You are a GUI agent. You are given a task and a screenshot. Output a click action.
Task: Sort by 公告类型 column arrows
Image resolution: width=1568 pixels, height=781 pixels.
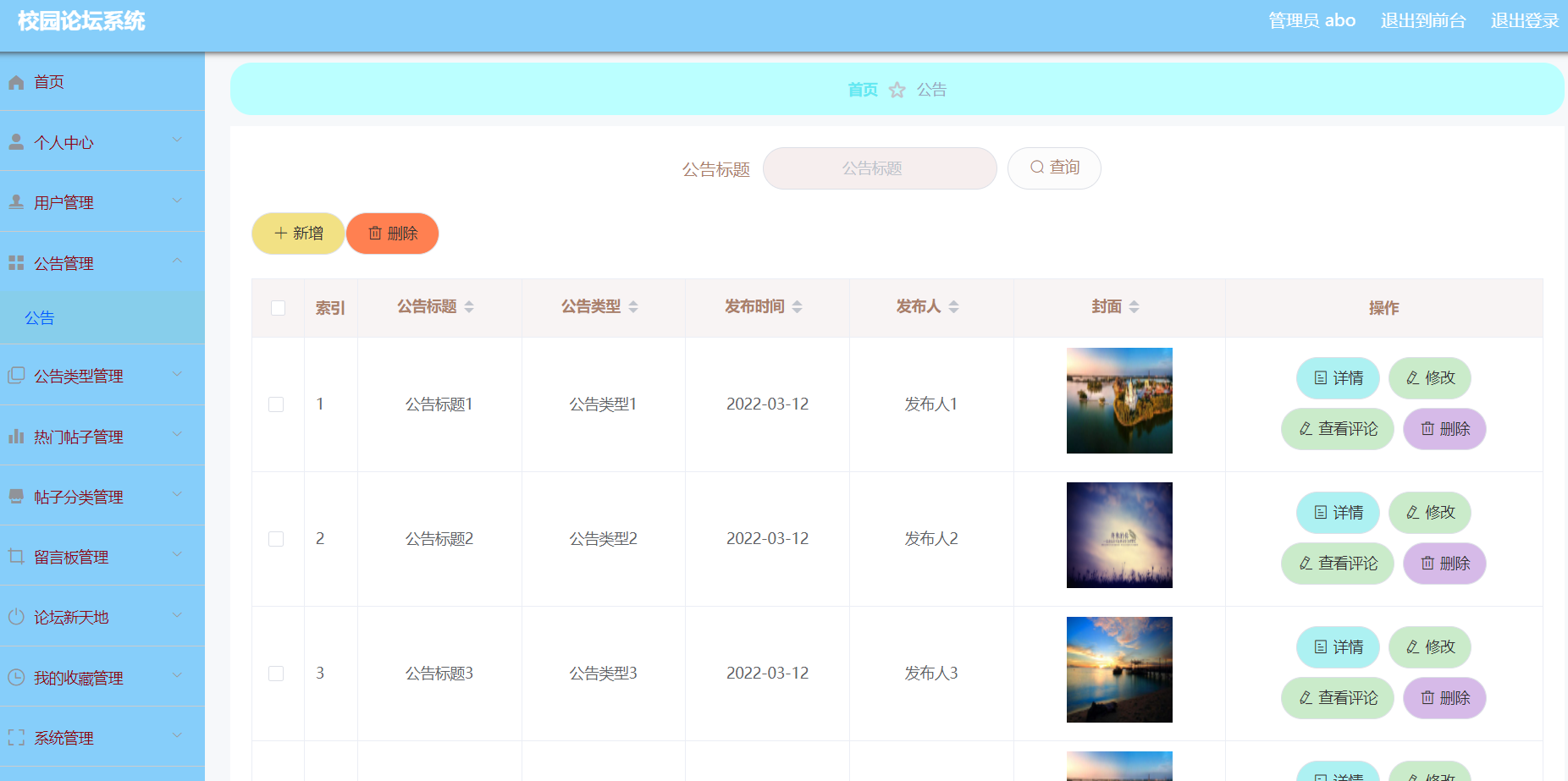click(633, 306)
